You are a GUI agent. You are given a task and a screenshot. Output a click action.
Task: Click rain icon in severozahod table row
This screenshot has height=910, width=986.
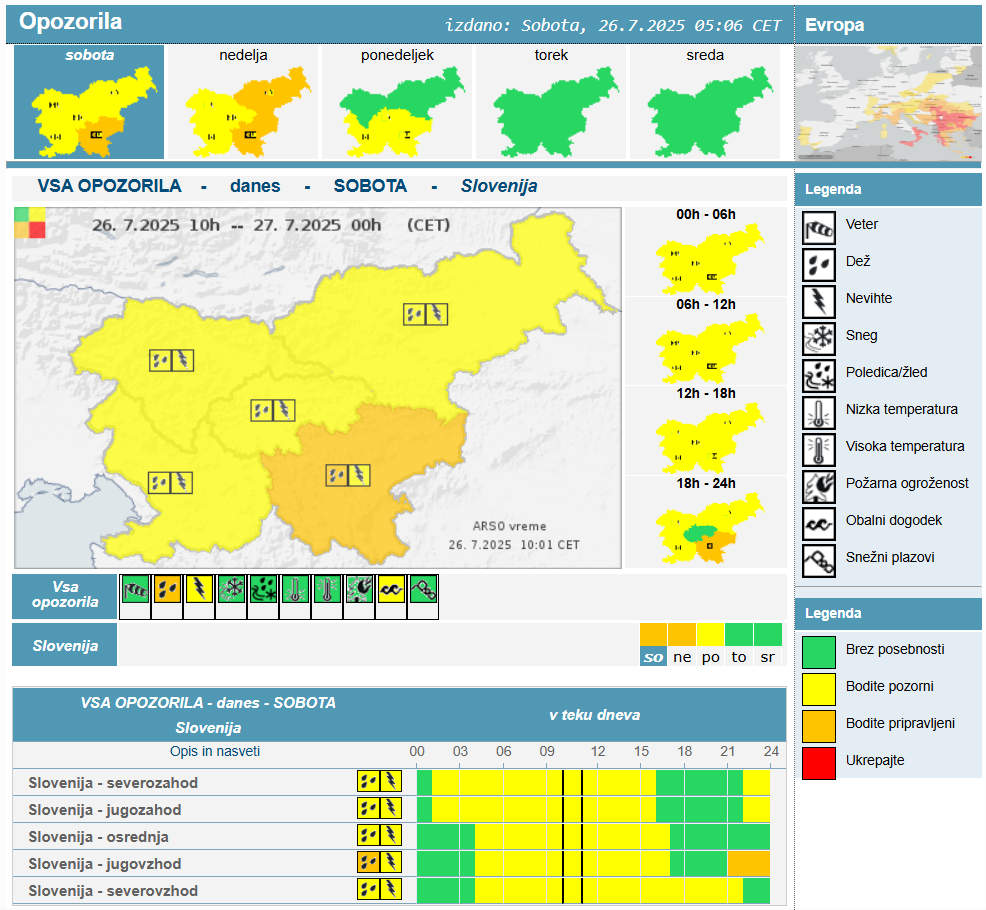pyautogui.click(x=368, y=781)
